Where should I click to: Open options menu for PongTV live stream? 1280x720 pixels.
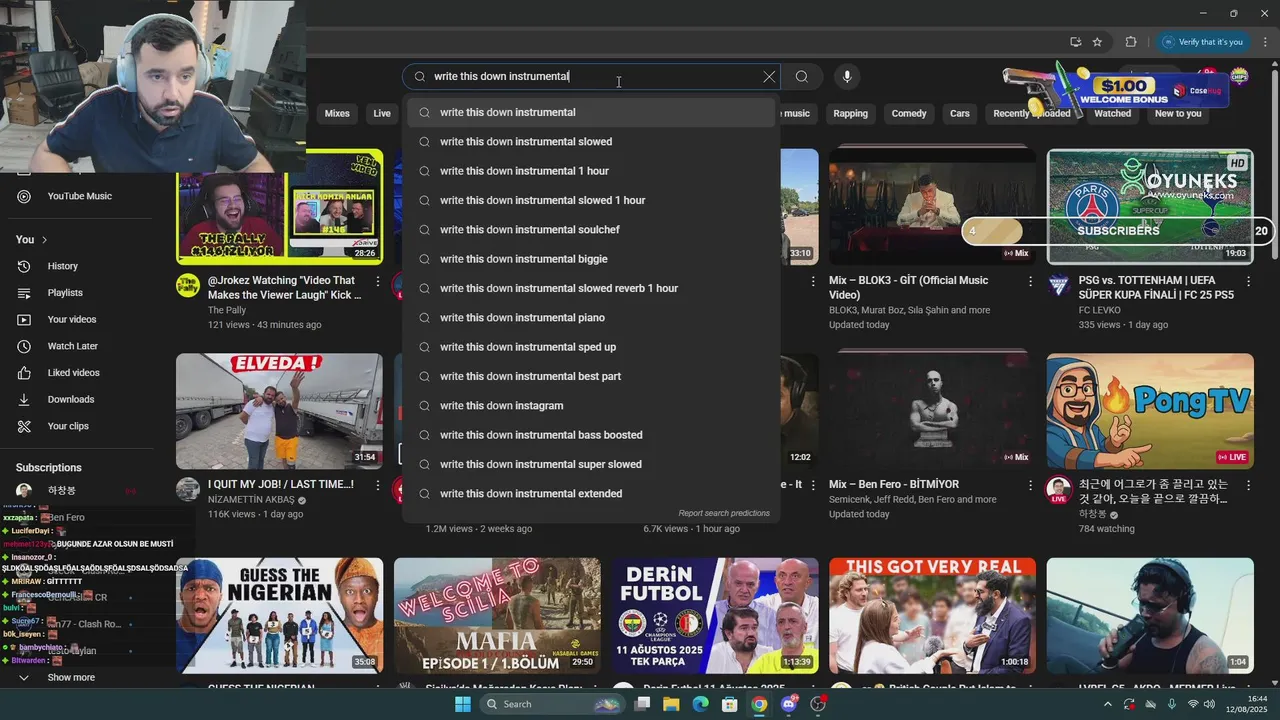pyautogui.click(x=1248, y=485)
